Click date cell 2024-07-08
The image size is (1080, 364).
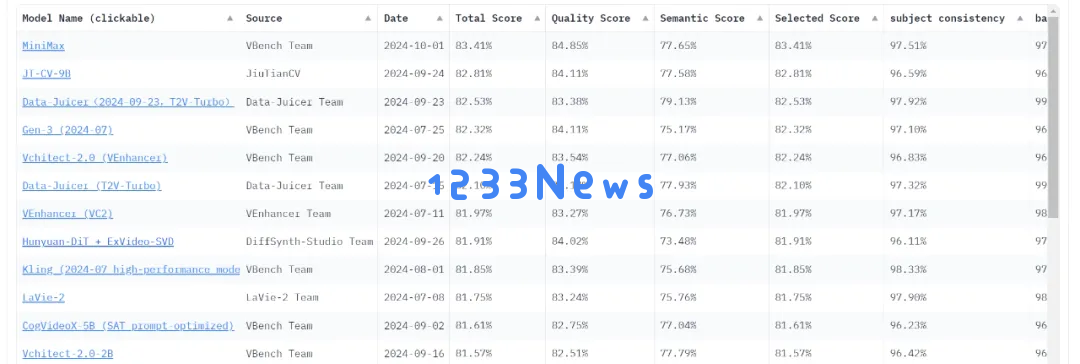pyautogui.click(x=414, y=297)
